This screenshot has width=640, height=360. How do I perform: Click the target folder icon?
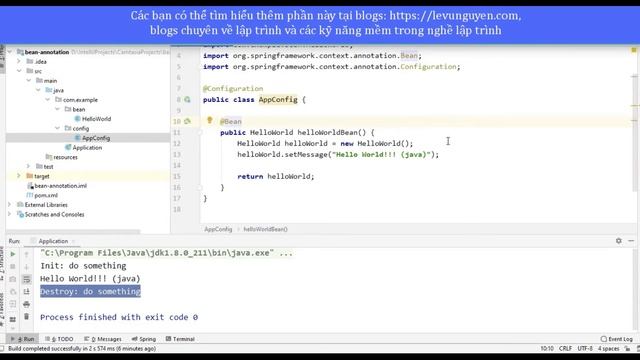[29, 176]
